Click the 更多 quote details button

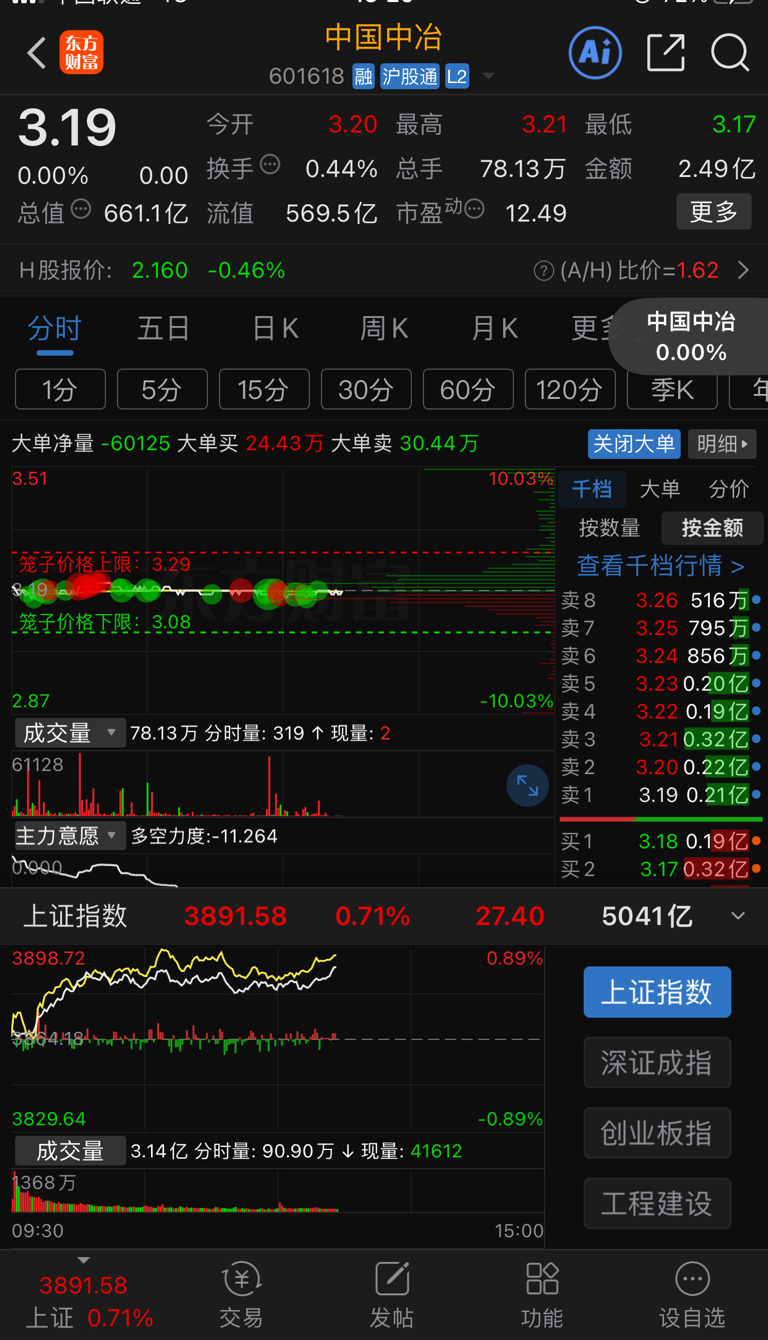(714, 212)
